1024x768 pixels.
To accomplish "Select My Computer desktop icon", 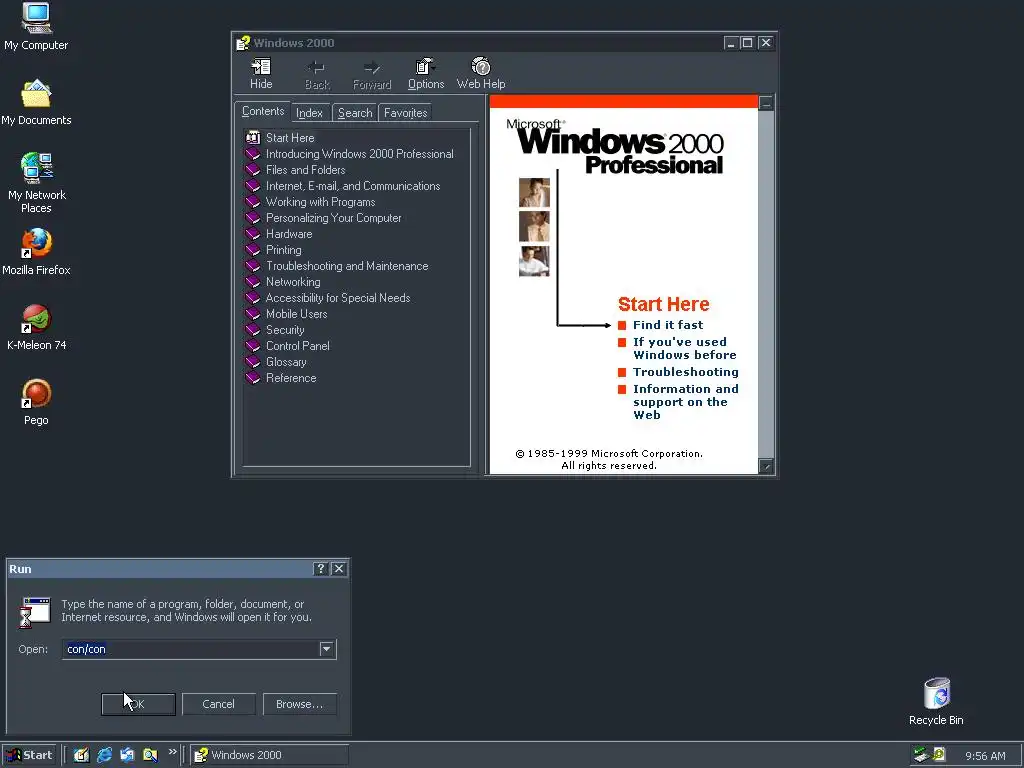I will pos(36,27).
